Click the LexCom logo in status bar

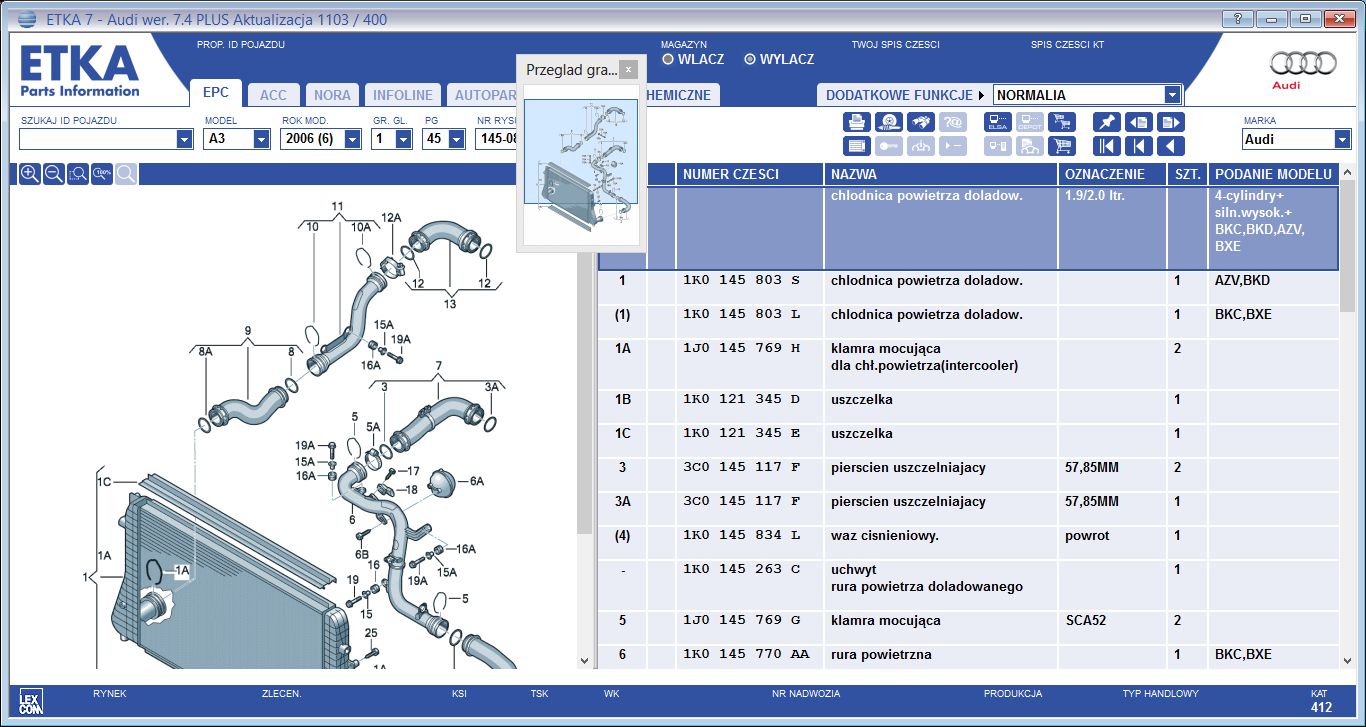[x=31, y=700]
